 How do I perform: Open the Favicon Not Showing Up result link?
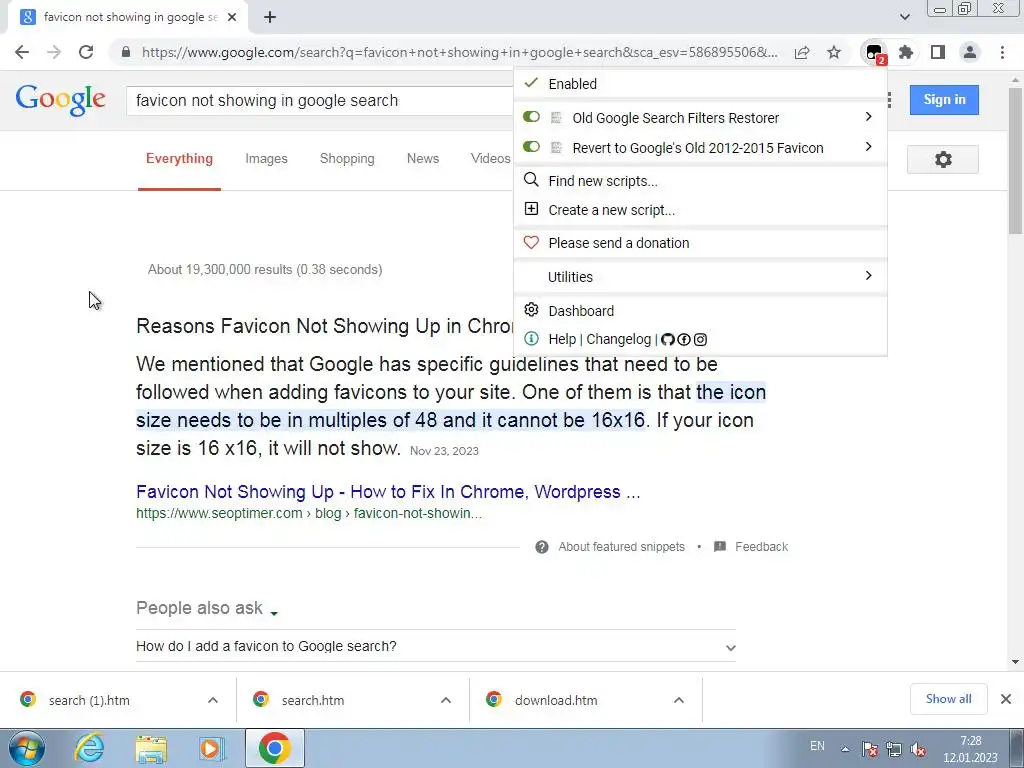388,492
